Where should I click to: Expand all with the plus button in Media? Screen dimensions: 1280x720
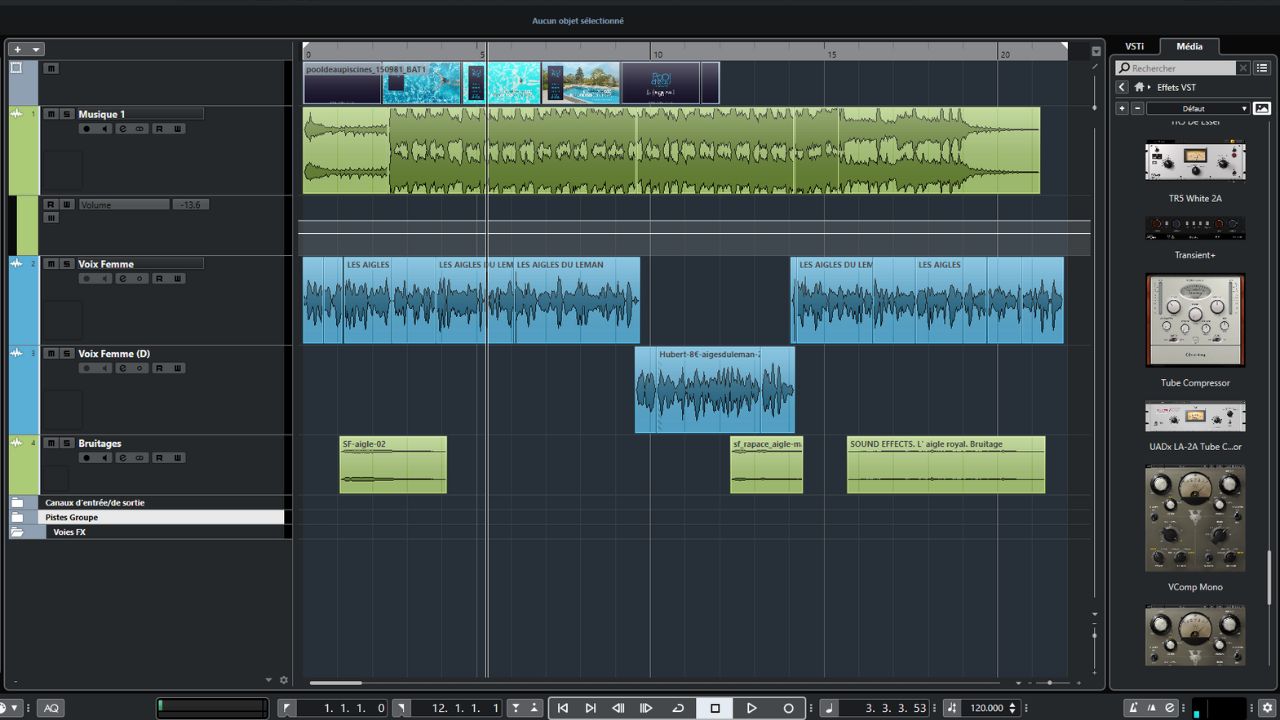[x=1122, y=108]
